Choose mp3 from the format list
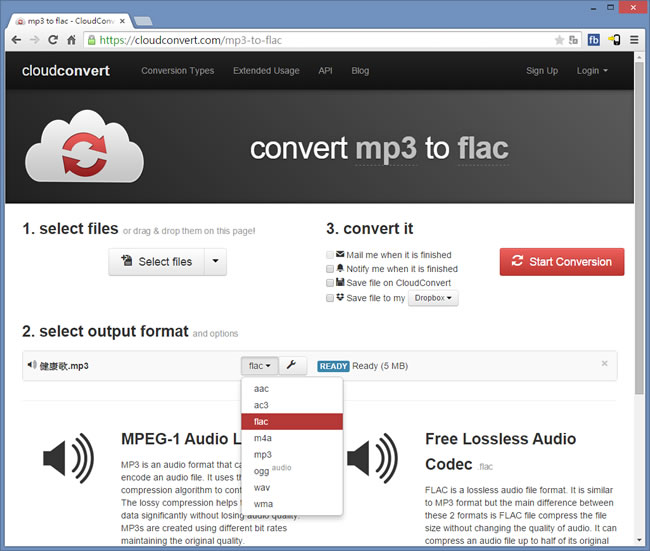The image size is (650, 551). click(292, 455)
